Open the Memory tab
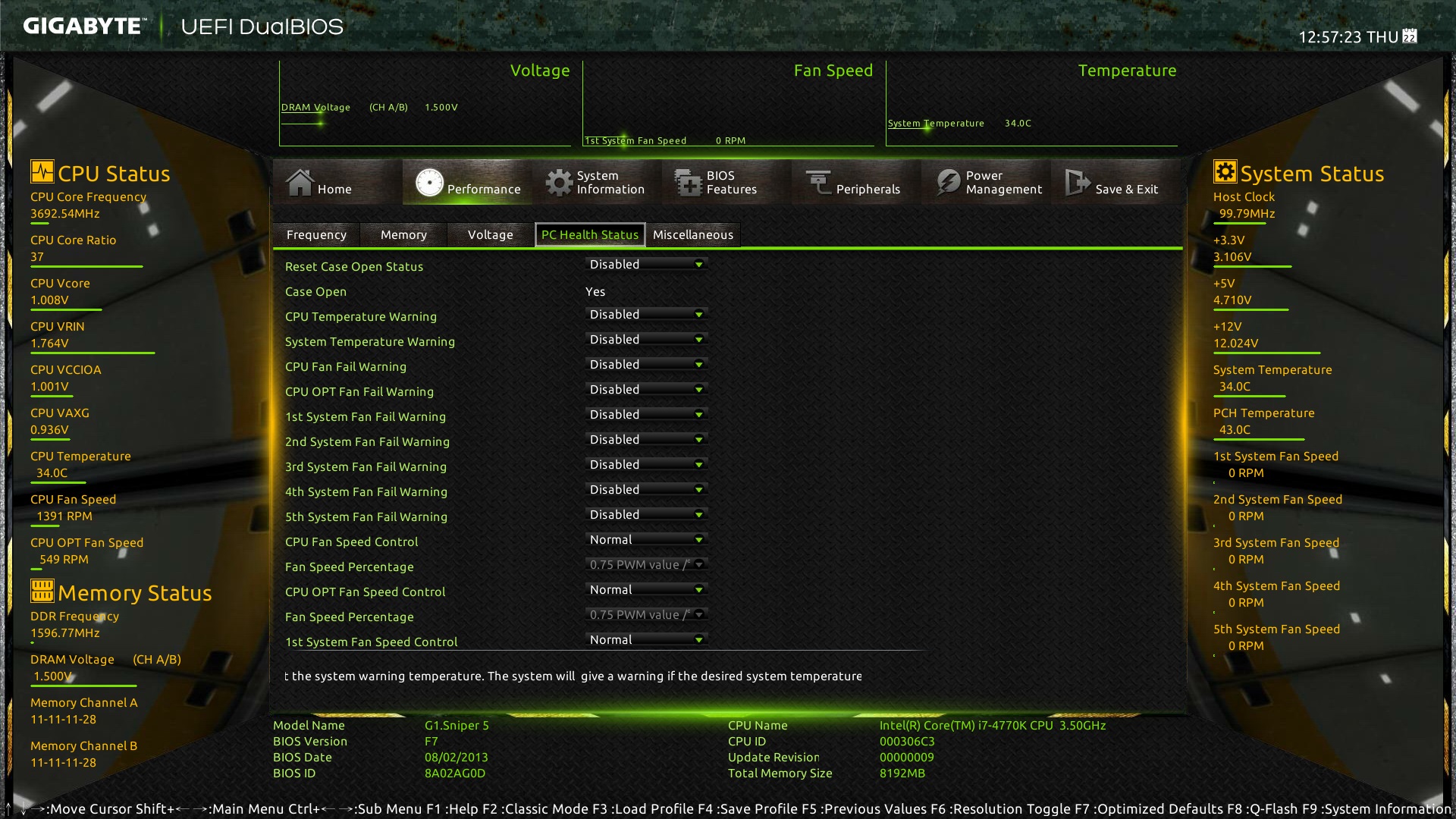 pos(403,234)
